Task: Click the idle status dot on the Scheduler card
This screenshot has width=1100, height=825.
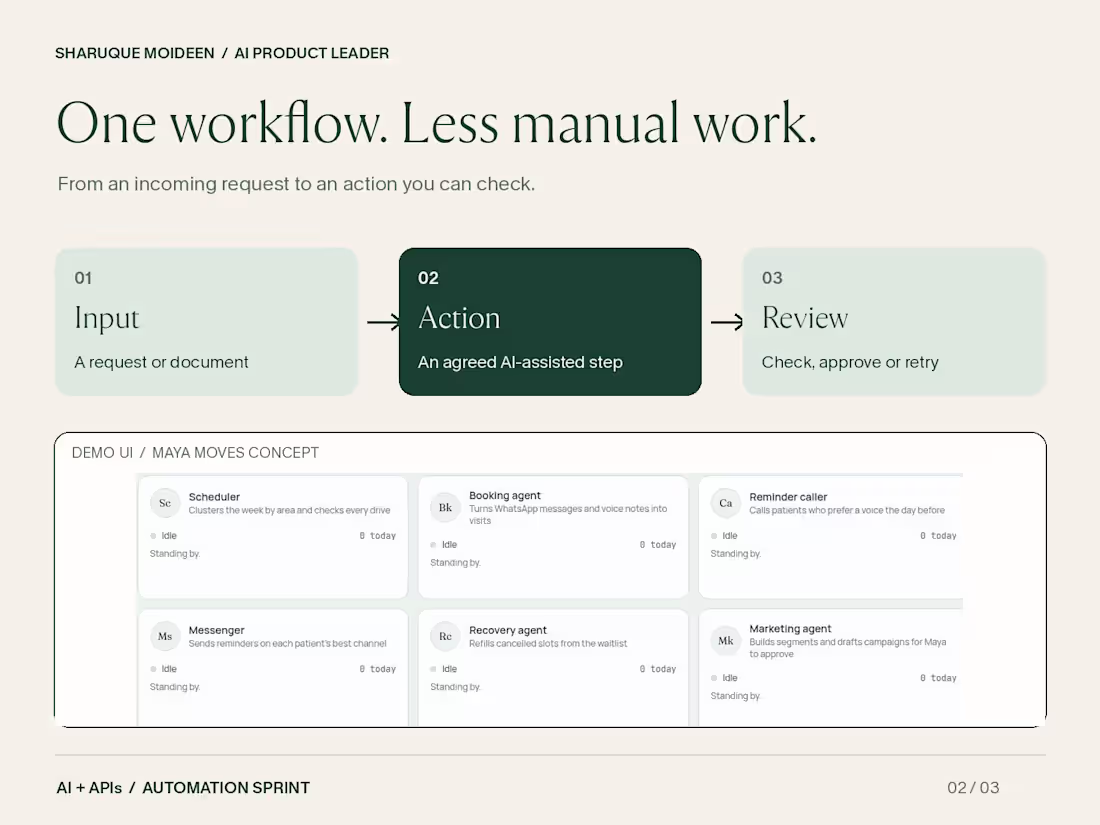Action: pyautogui.click(x=153, y=536)
